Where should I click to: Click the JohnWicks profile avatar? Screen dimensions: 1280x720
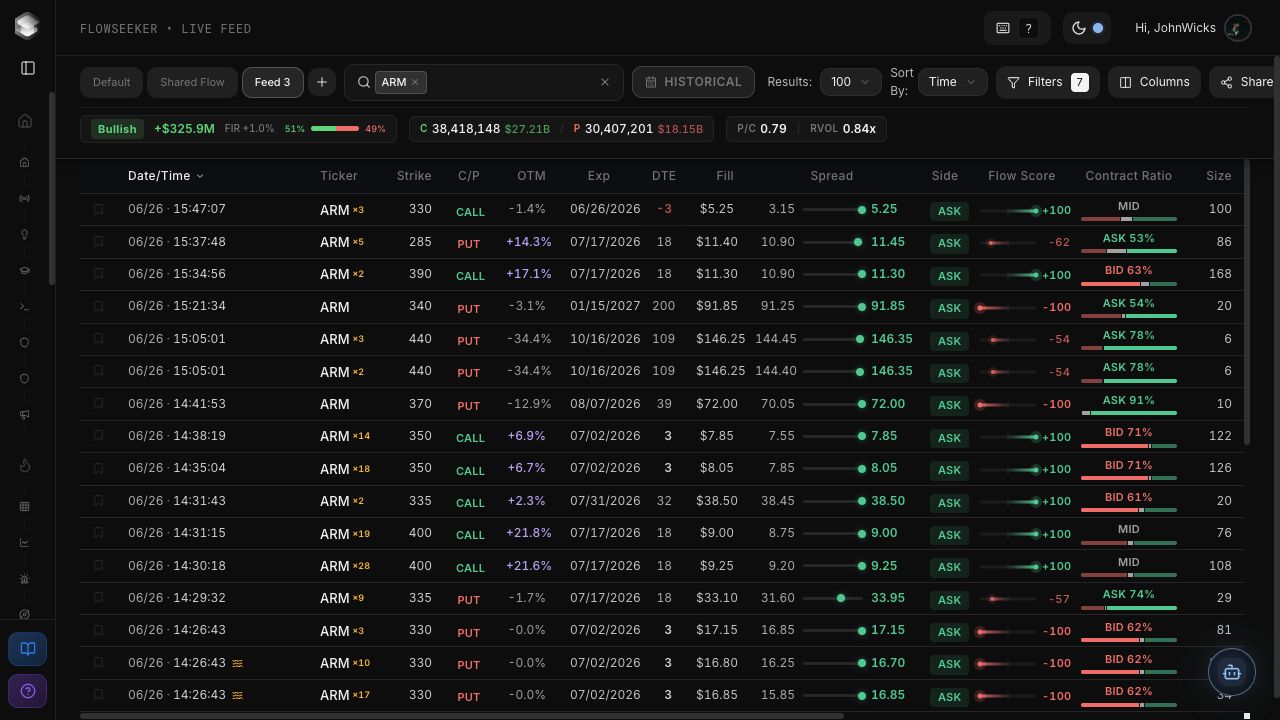(1238, 28)
